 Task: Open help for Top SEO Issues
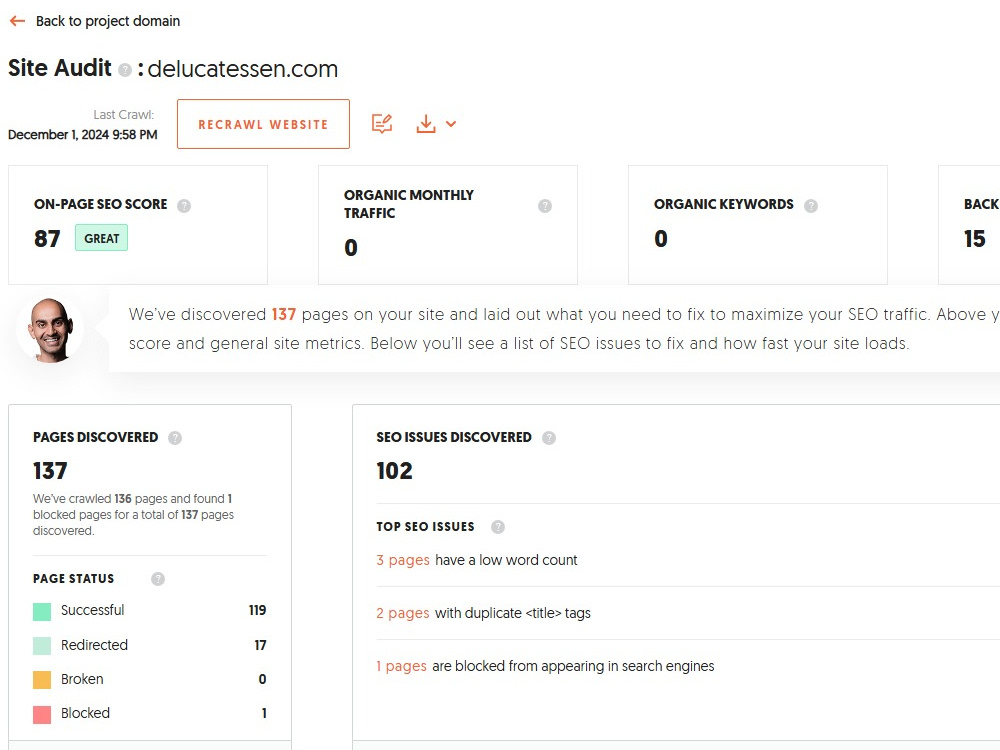coord(497,527)
